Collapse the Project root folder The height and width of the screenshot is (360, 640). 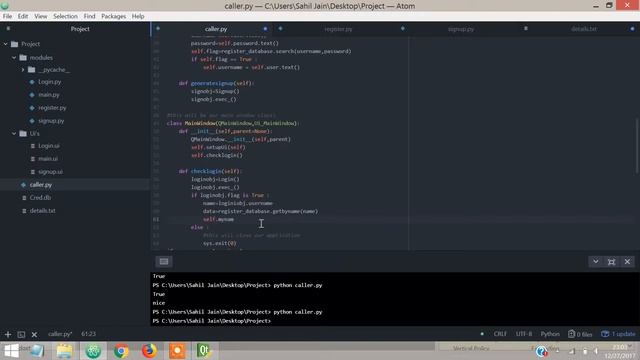[6, 44]
